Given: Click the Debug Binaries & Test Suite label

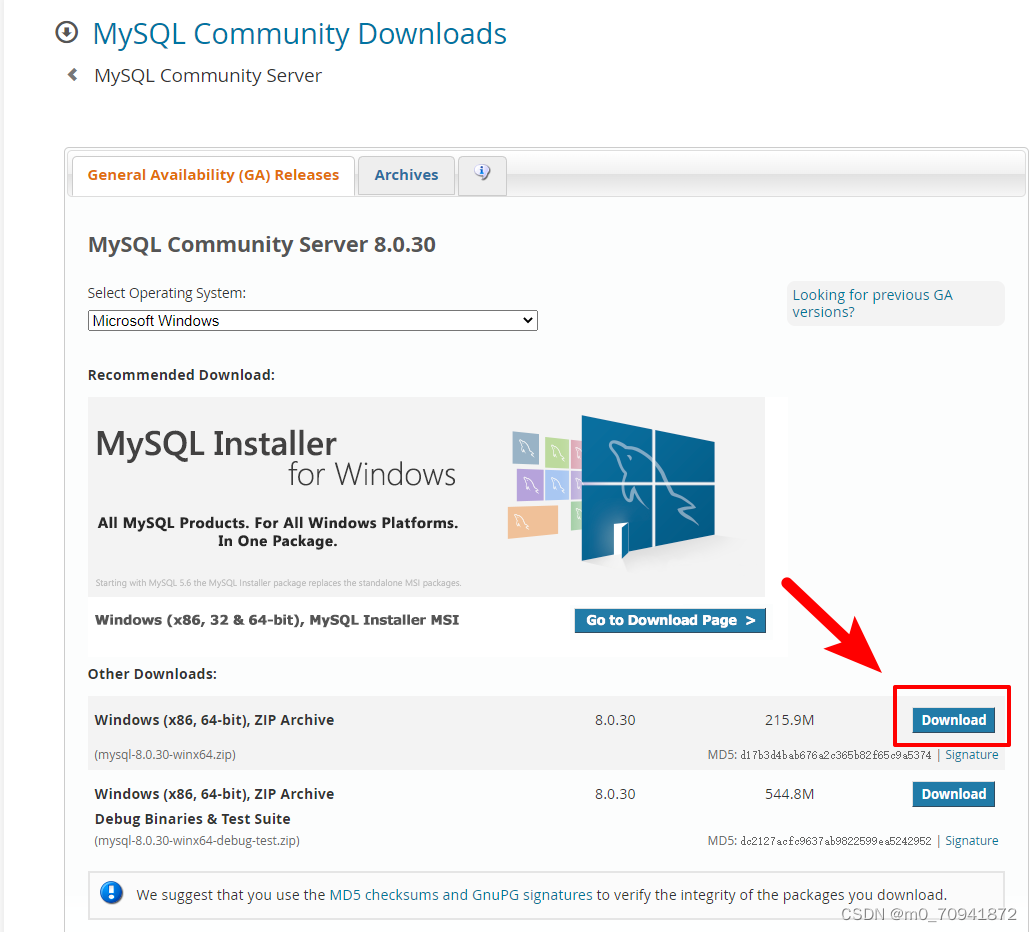Looking at the screenshot, I should [192, 819].
